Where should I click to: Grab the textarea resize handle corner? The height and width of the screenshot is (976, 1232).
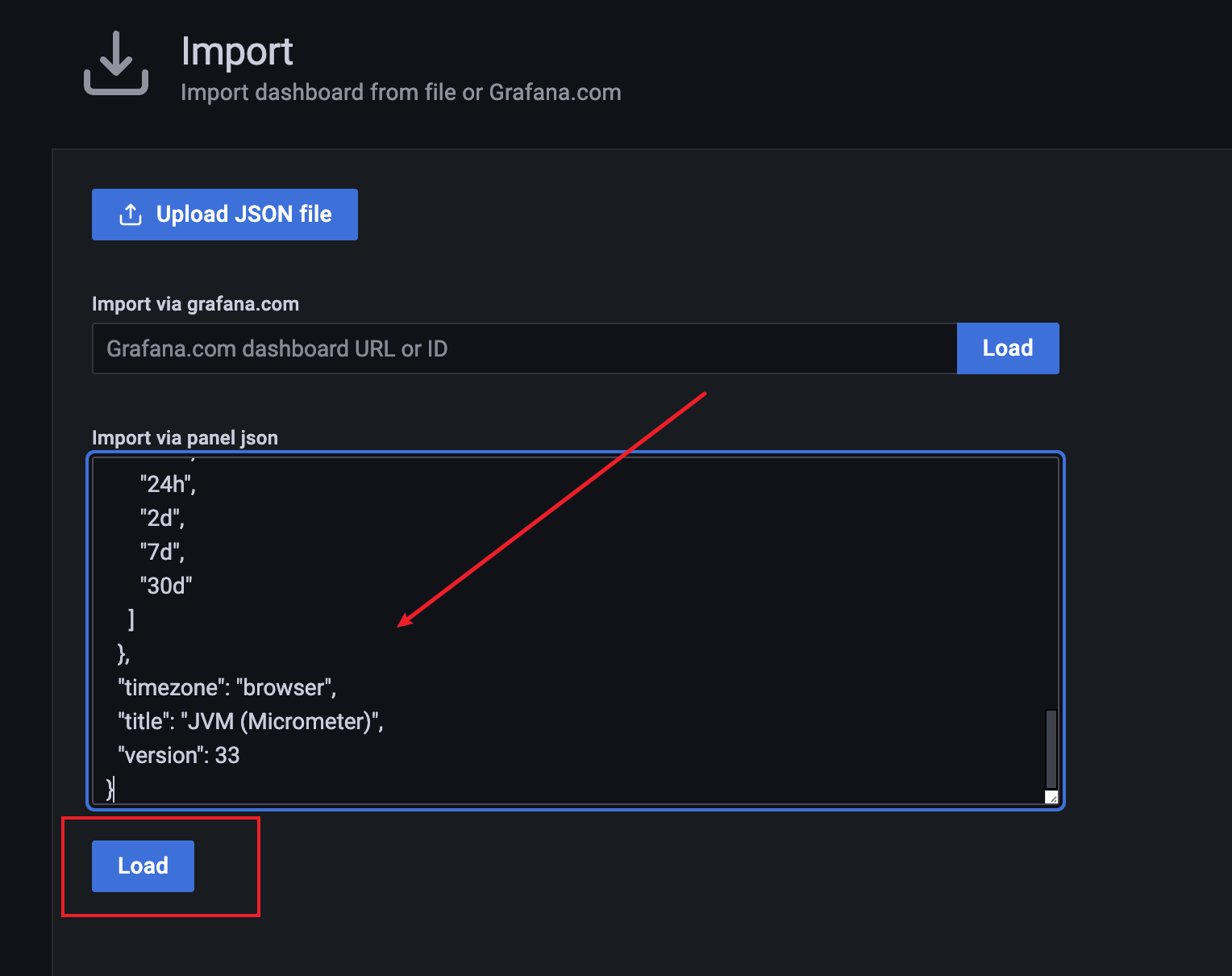click(x=1051, y=797)
